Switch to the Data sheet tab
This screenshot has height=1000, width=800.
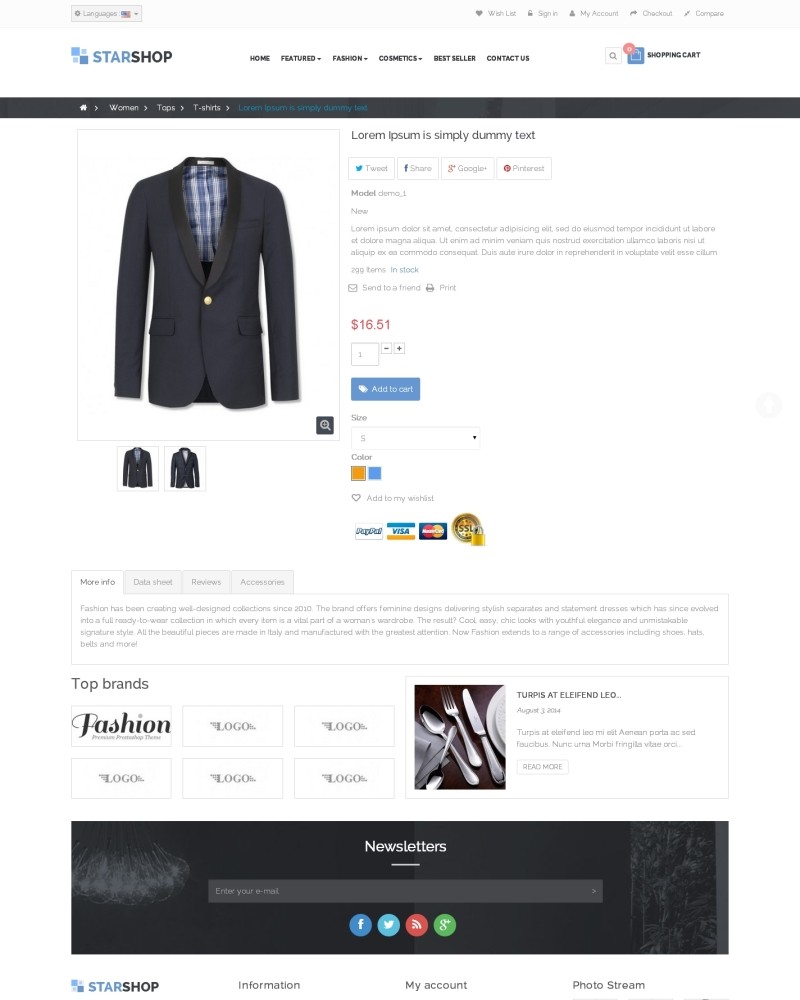153,582
